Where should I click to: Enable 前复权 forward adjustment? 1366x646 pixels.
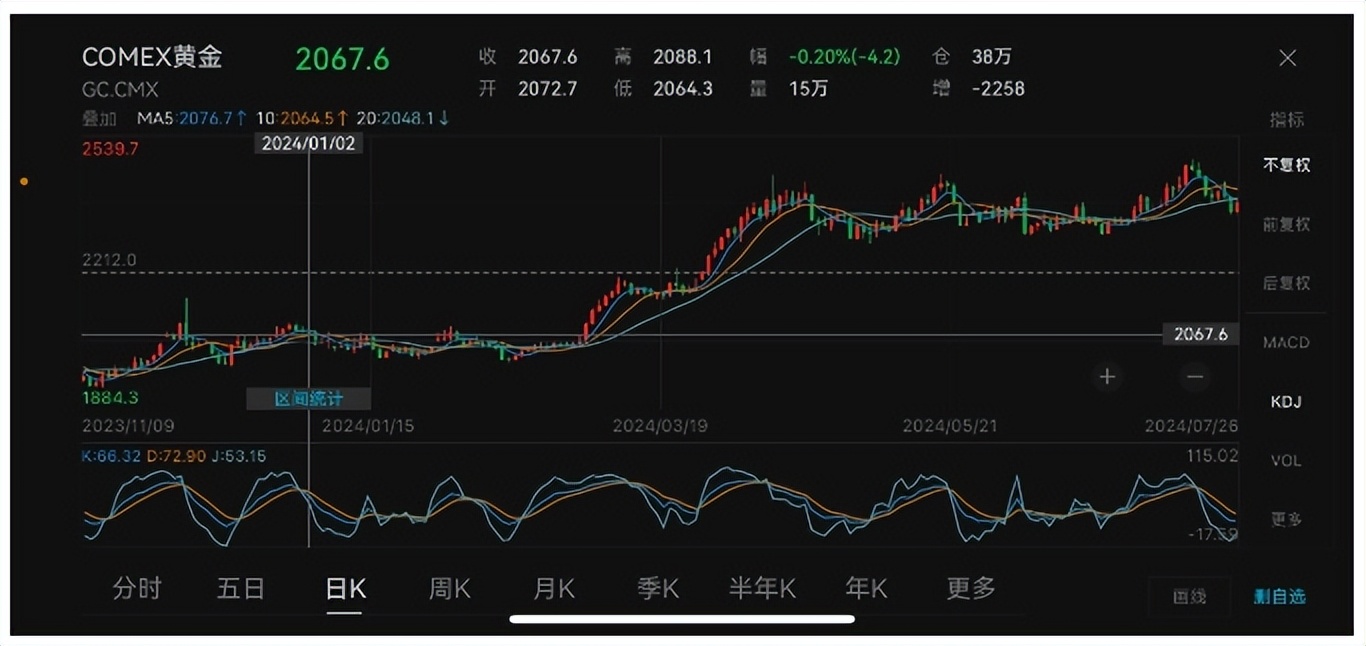tap(1288, 224)
